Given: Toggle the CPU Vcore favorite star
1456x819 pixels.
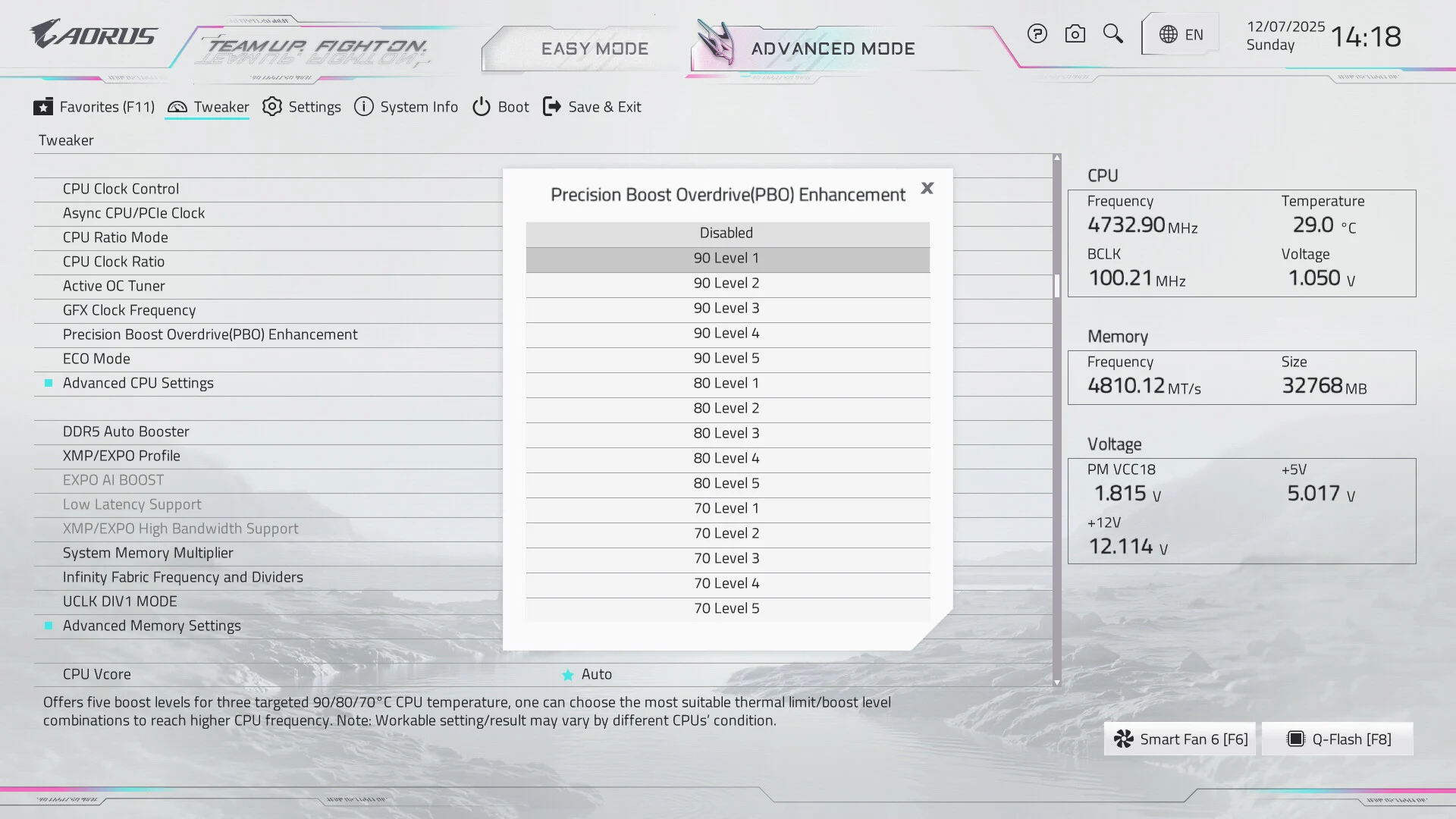Looking at the screenshot, I should coord(567,675).
